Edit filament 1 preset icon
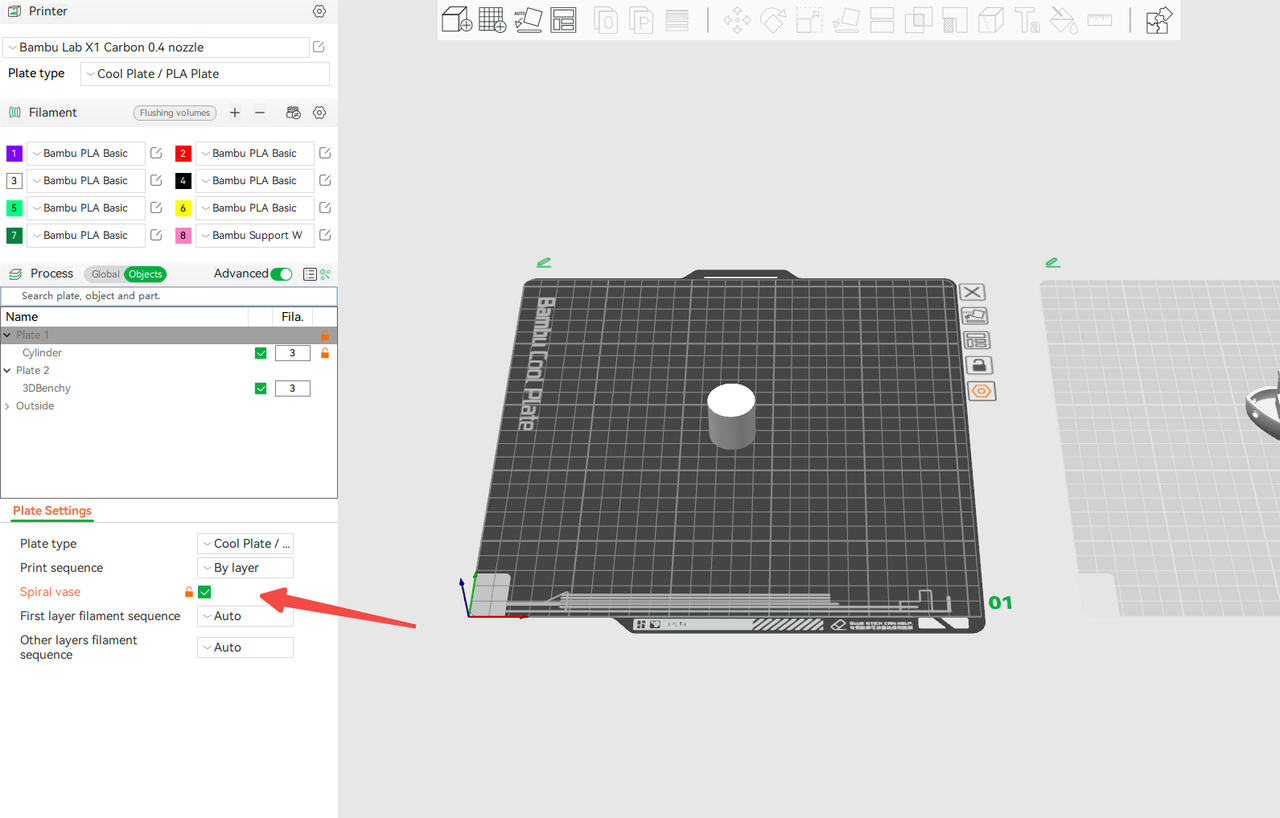The width and height of the screenshot is (1280, 818). (x=156, y=153)
